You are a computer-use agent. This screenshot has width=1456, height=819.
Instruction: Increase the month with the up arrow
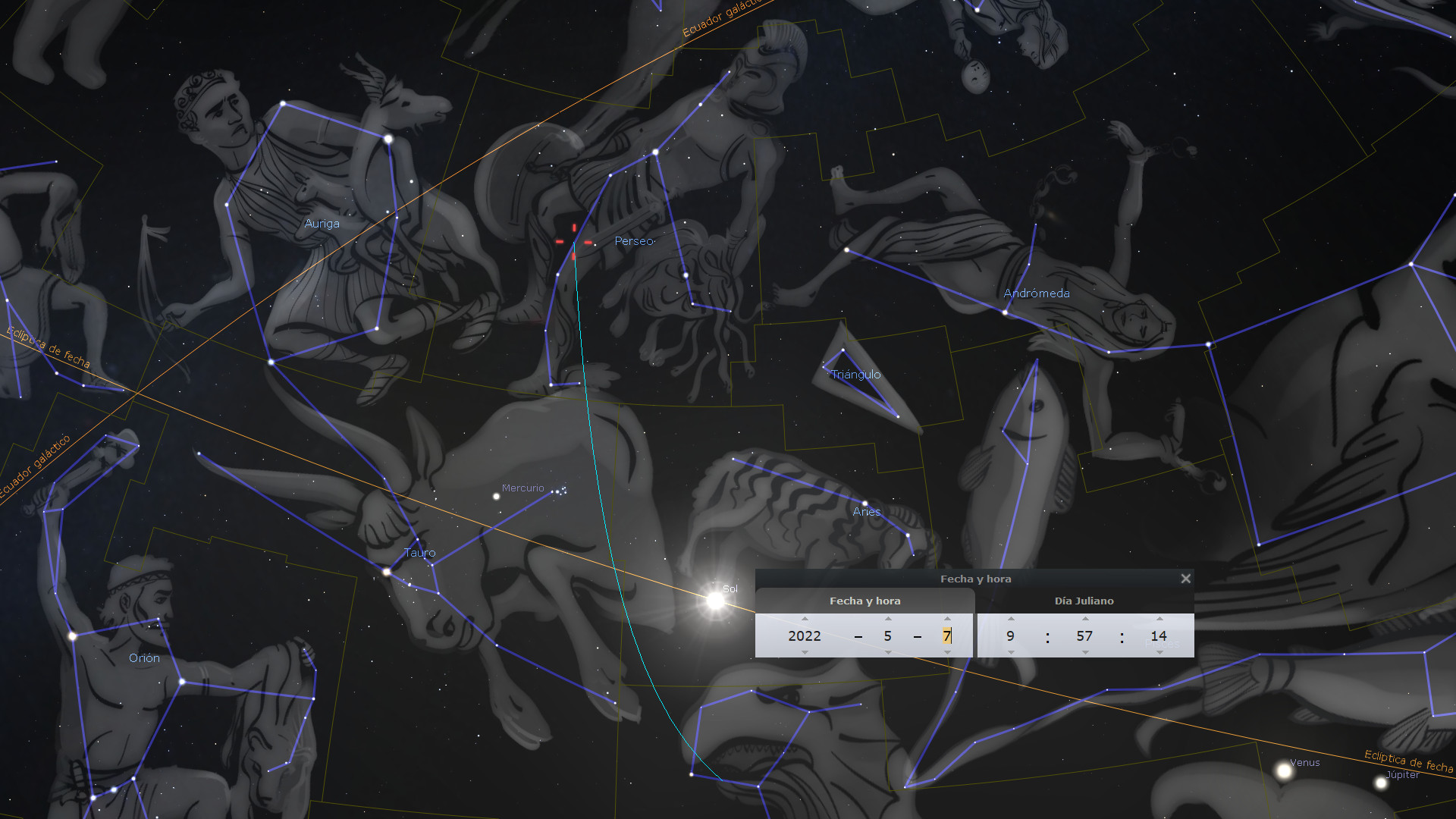click(x=888, y=619)
